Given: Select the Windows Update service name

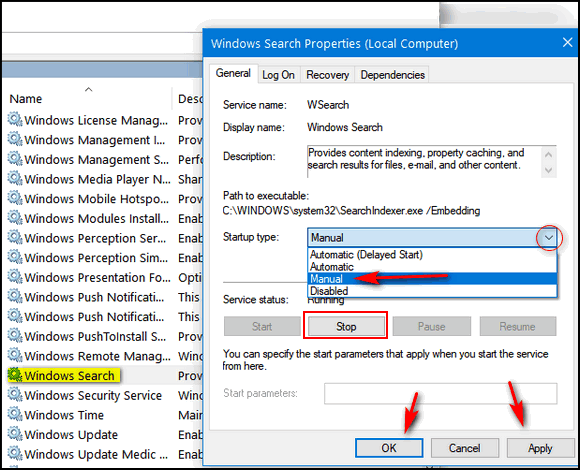Looking at the screenshot, I should tap(71, 435).
